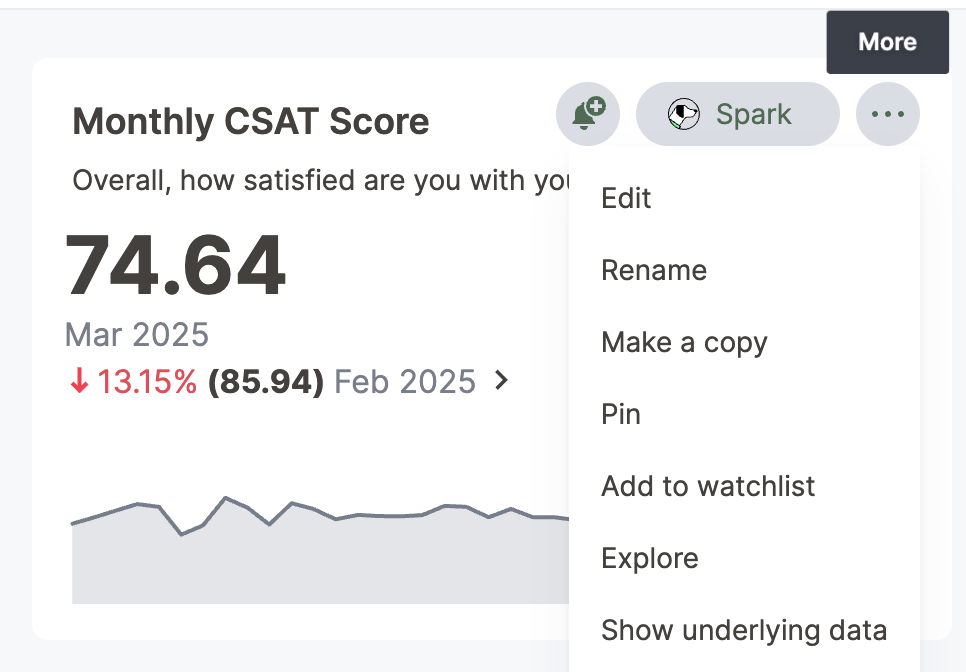The height and width of the screenshot is (672, 966).
Task: Open the three-dot more options button
Action: click(887, 114)
